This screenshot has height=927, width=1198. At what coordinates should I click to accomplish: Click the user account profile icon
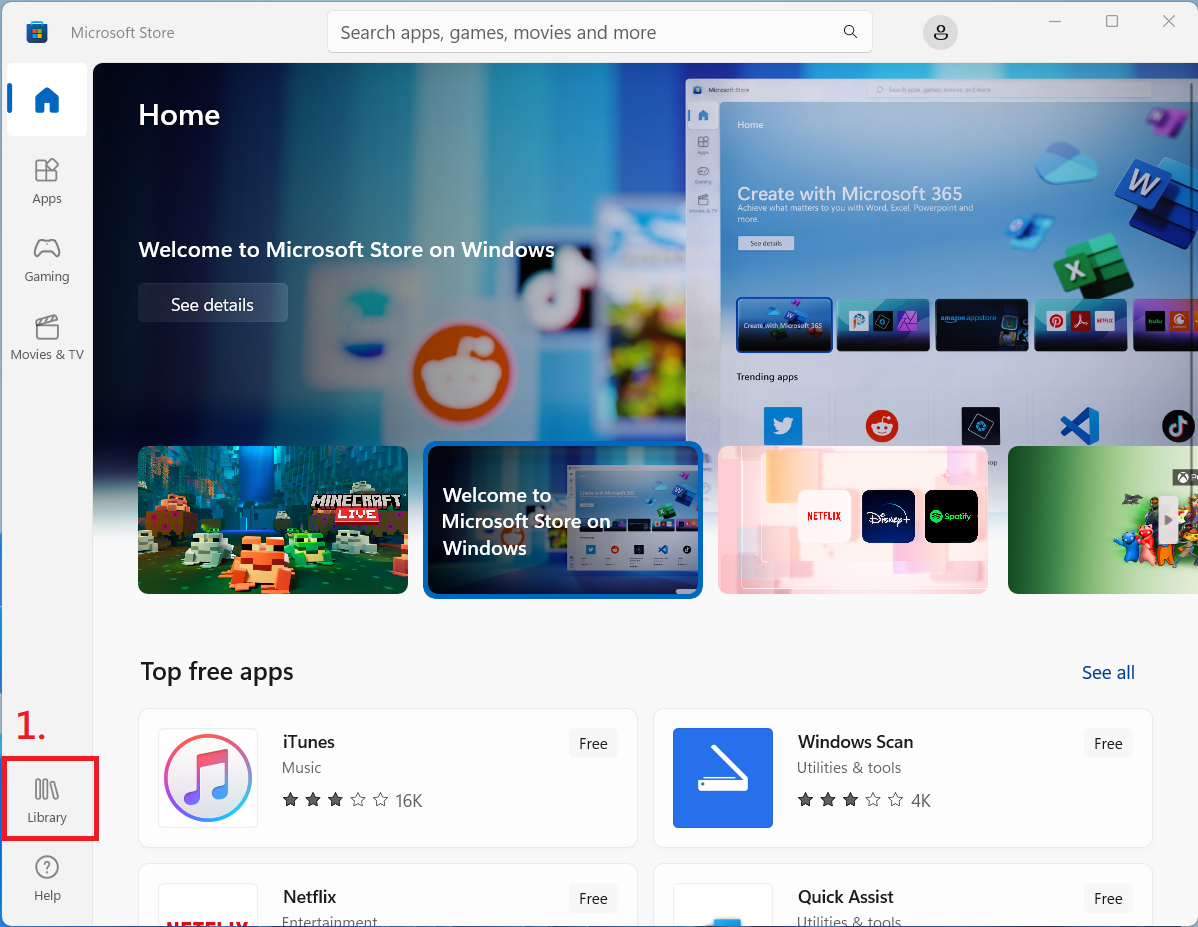click(x=940, y=33)
